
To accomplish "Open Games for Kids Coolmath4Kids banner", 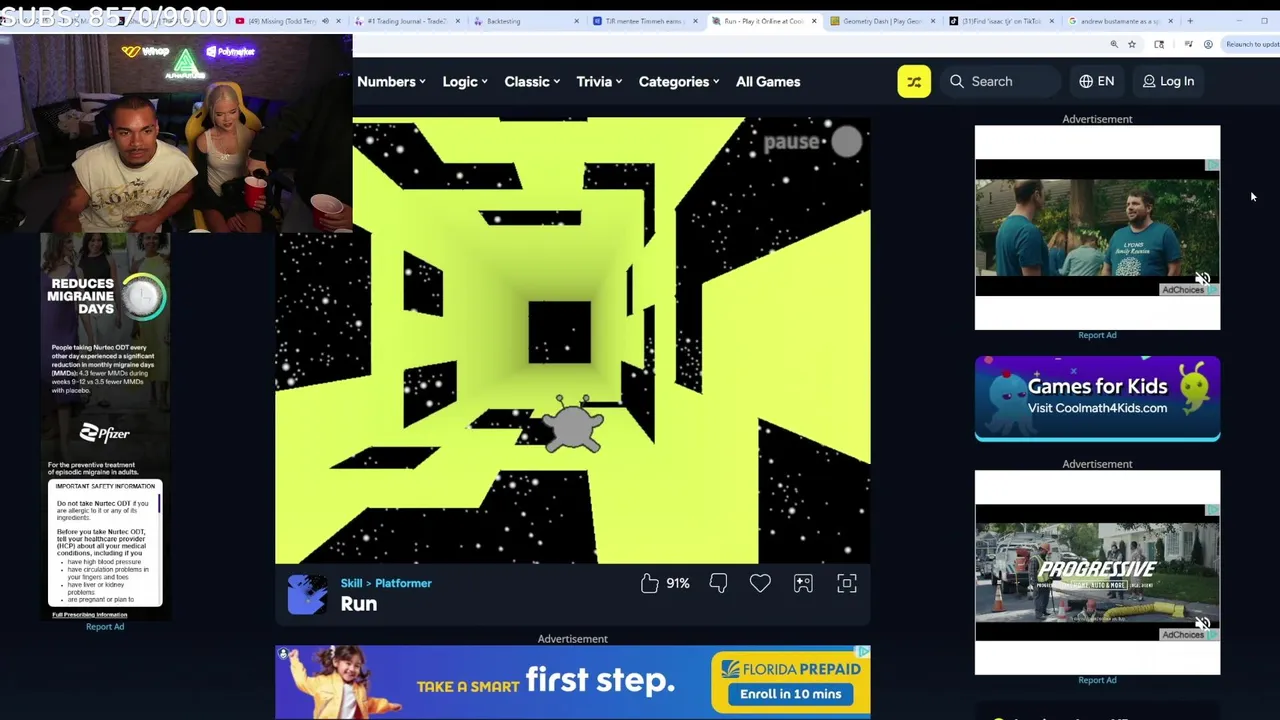I will pyautogui.click(x=1097, y=398).
